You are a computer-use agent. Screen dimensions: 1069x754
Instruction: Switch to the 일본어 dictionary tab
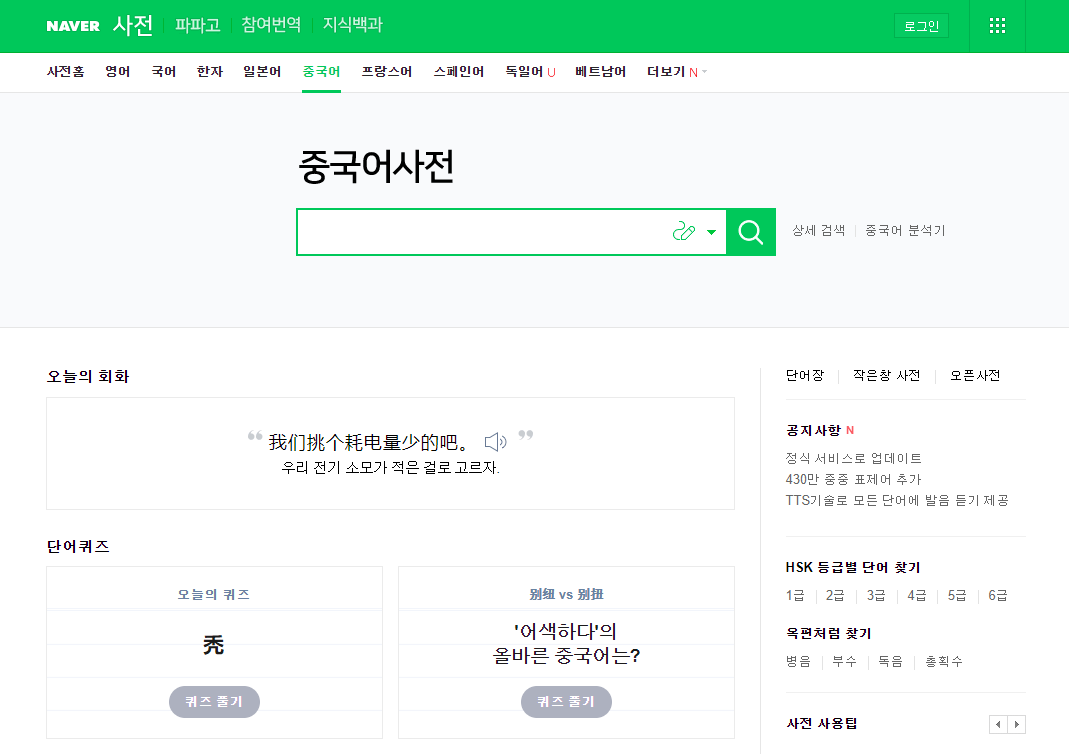click(262, 72)
